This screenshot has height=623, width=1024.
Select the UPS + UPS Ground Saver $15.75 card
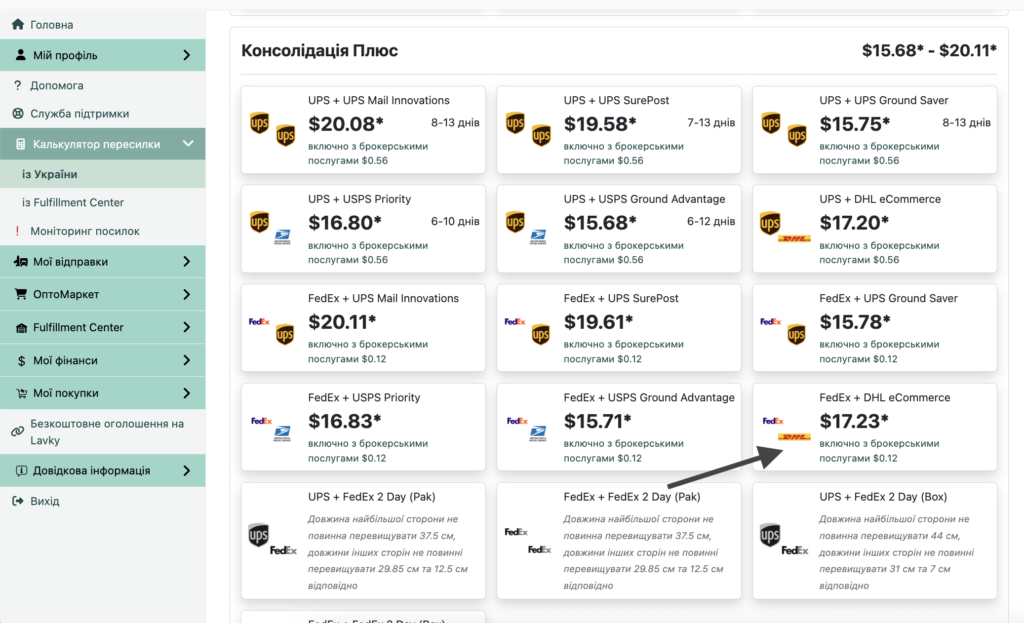874,129
